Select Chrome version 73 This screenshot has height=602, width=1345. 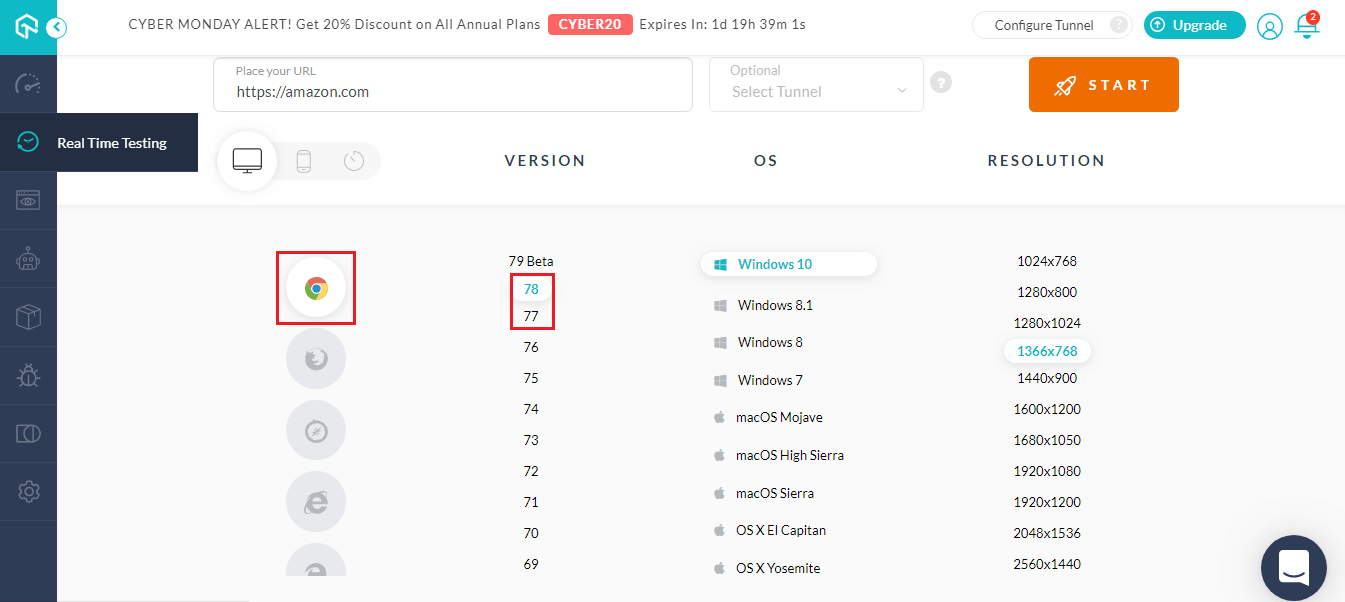click(x=531, y=440)
